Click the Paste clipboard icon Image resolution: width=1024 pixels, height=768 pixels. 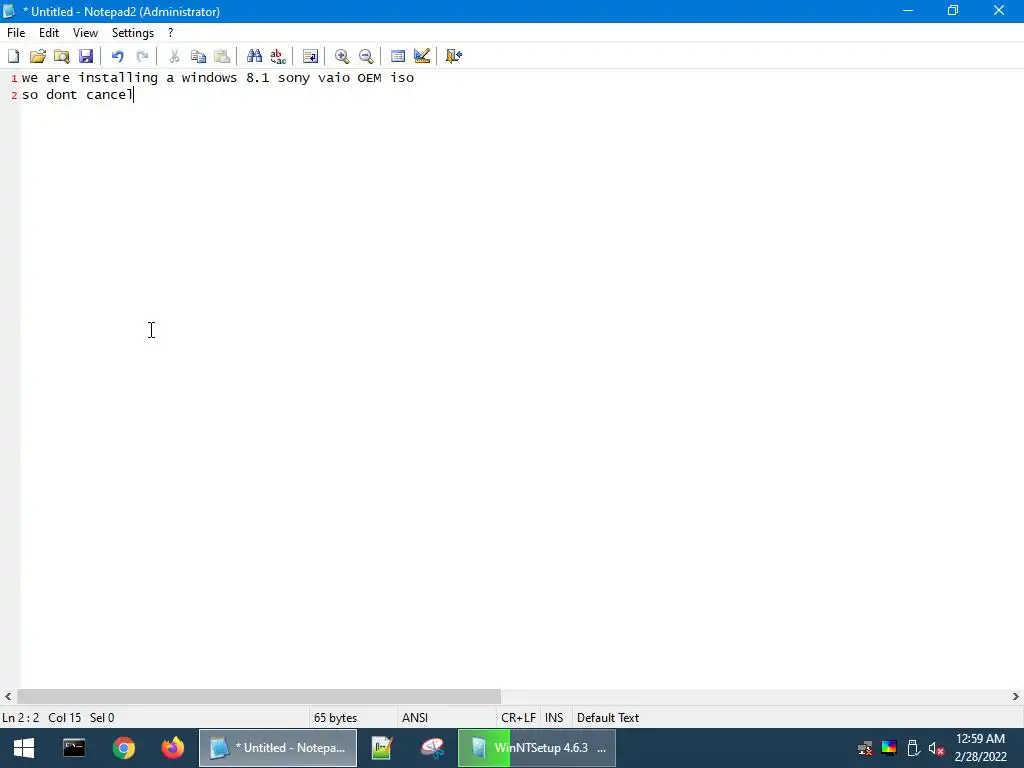222,56
